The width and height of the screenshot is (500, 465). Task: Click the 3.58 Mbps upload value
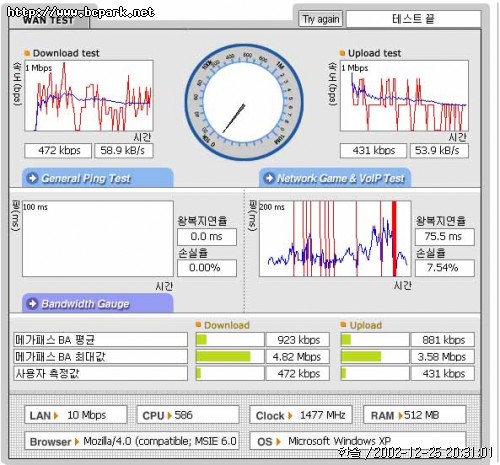(x=443, y=357)
